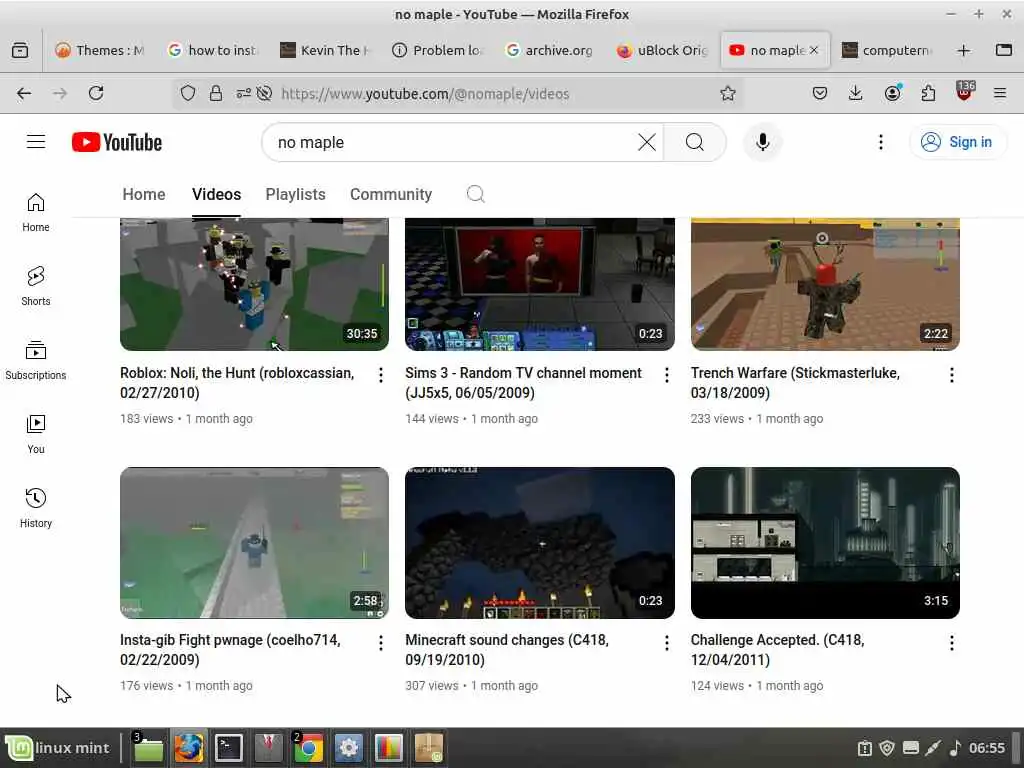Viewport: 1024px width, 768px height.
Task: Click the YouTube logo
Action: (117, 142)
